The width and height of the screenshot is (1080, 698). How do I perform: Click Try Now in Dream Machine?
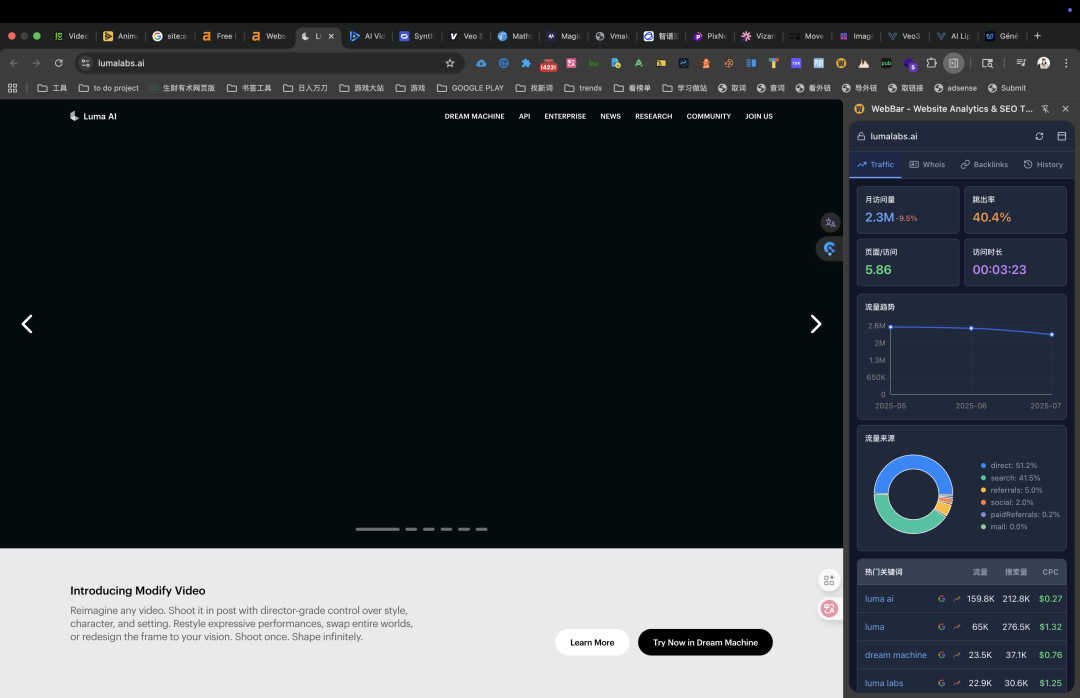[x=705, y=642]
